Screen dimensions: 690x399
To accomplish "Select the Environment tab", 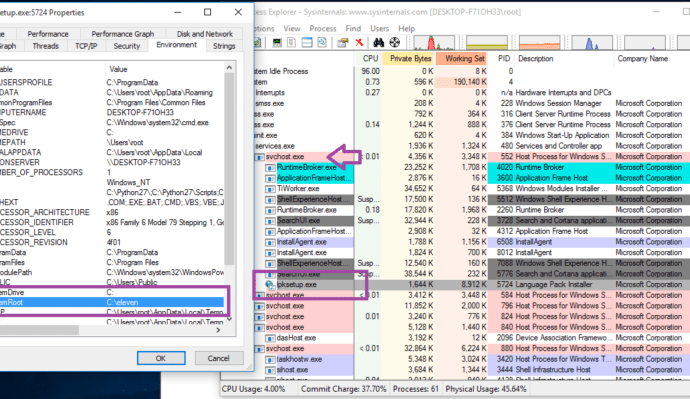I will [176, 45].
